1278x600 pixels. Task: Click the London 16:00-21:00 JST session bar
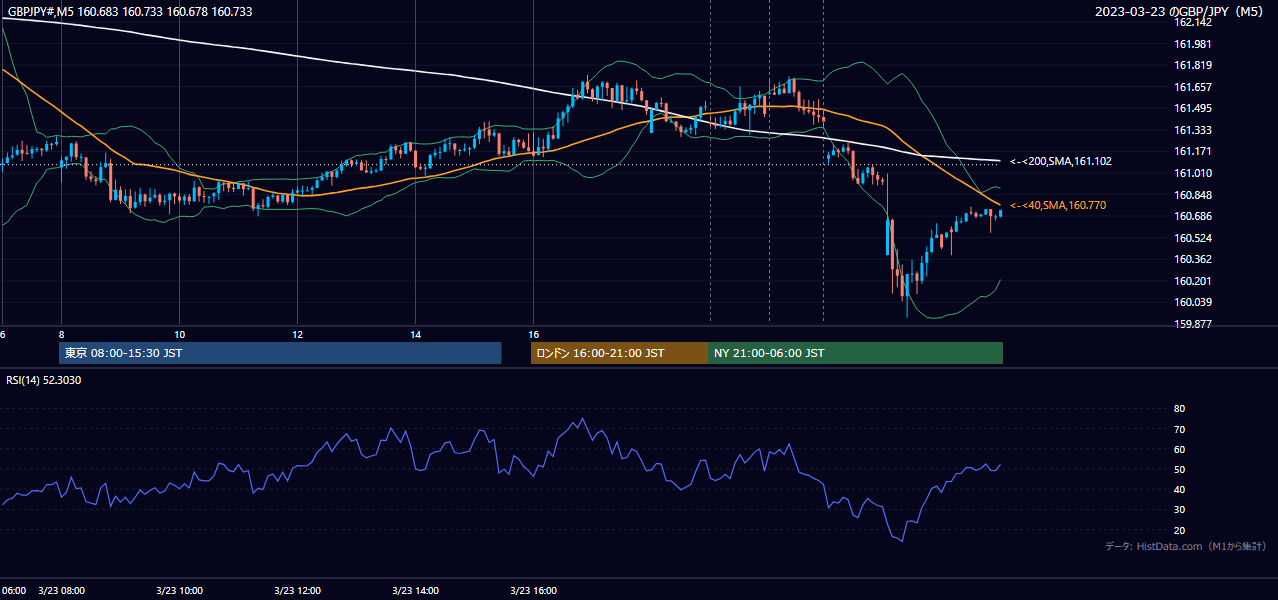[619, 353]
